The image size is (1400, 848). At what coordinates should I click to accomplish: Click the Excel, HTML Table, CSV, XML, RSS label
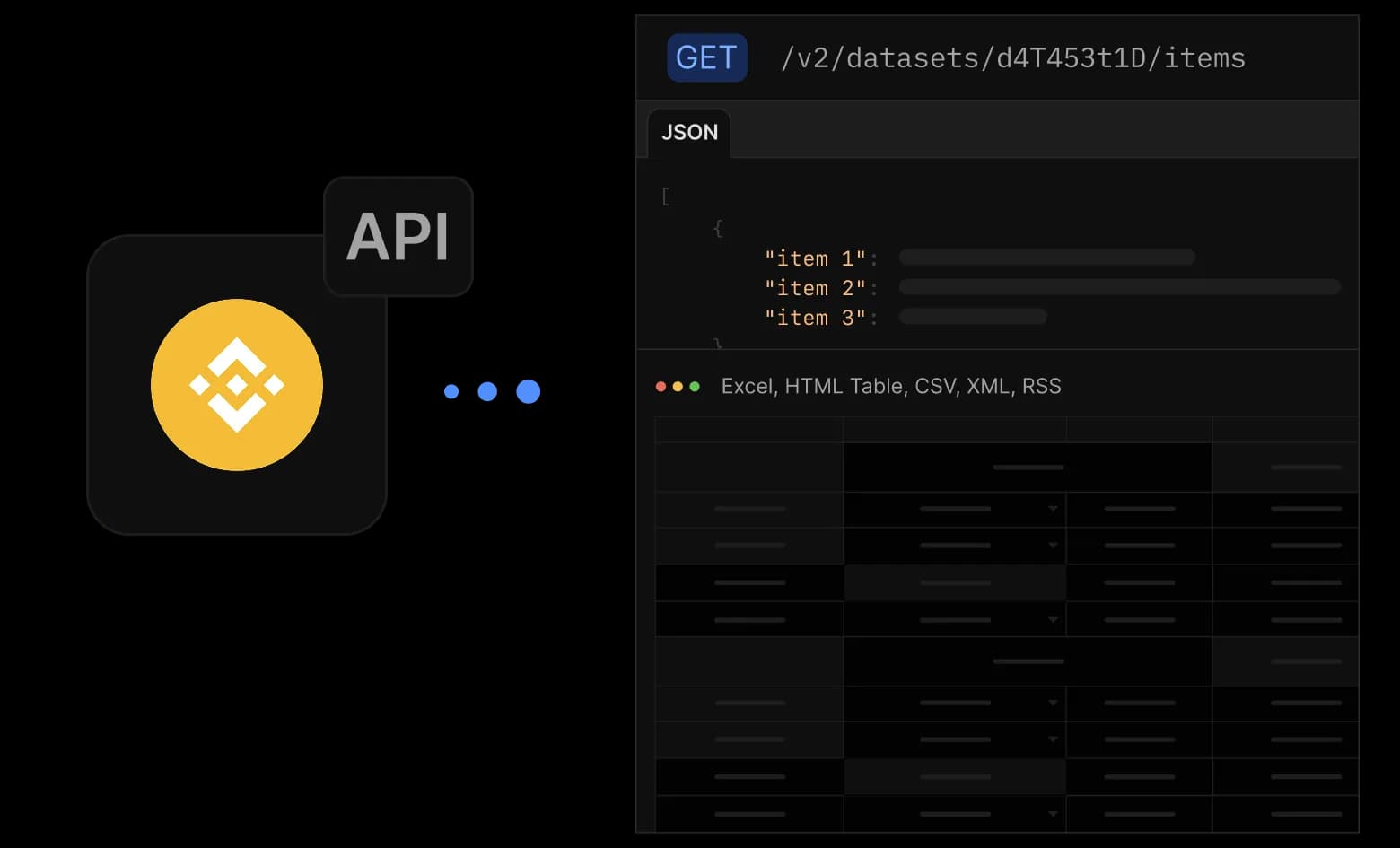(x=891, y=386)
